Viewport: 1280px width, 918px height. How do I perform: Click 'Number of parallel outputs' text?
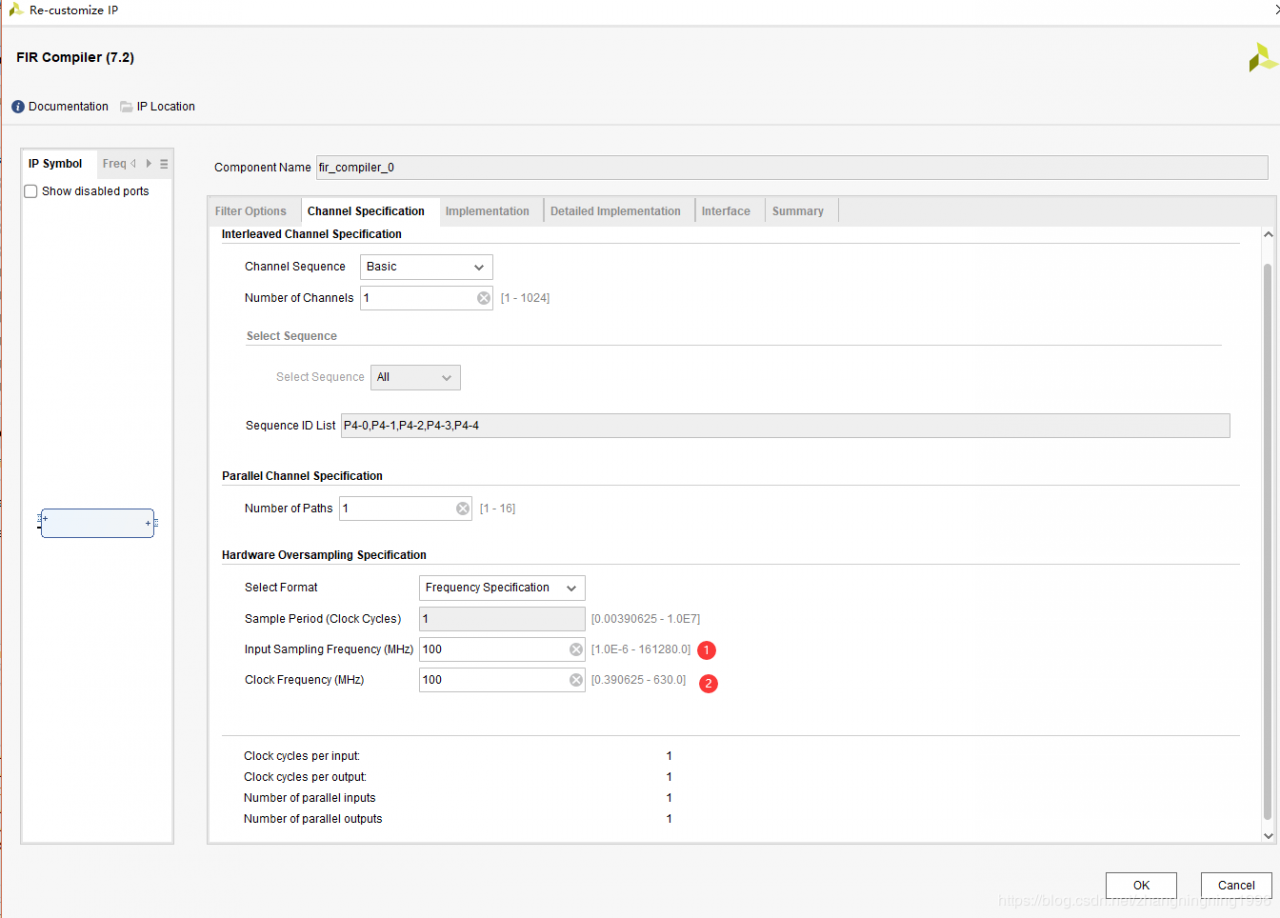click(x=313, y=819)
